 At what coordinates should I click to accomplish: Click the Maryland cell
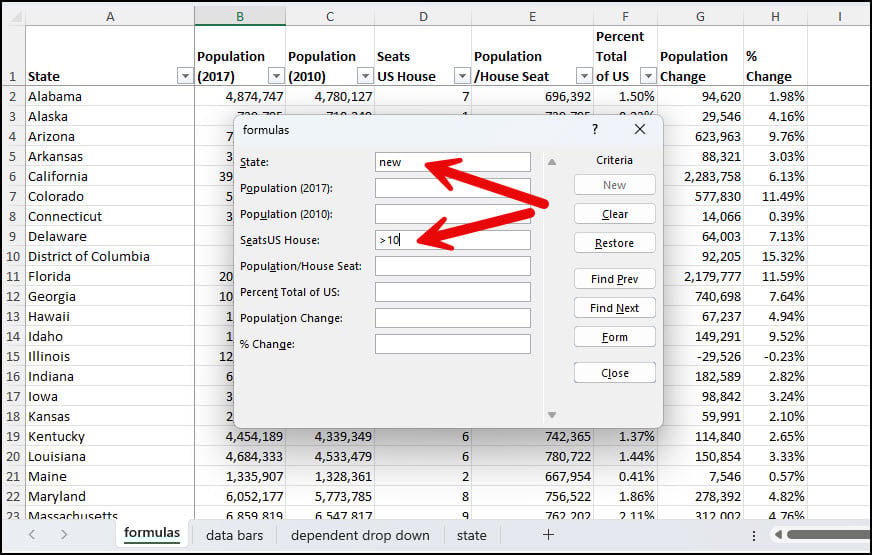(x=110, y=497)
